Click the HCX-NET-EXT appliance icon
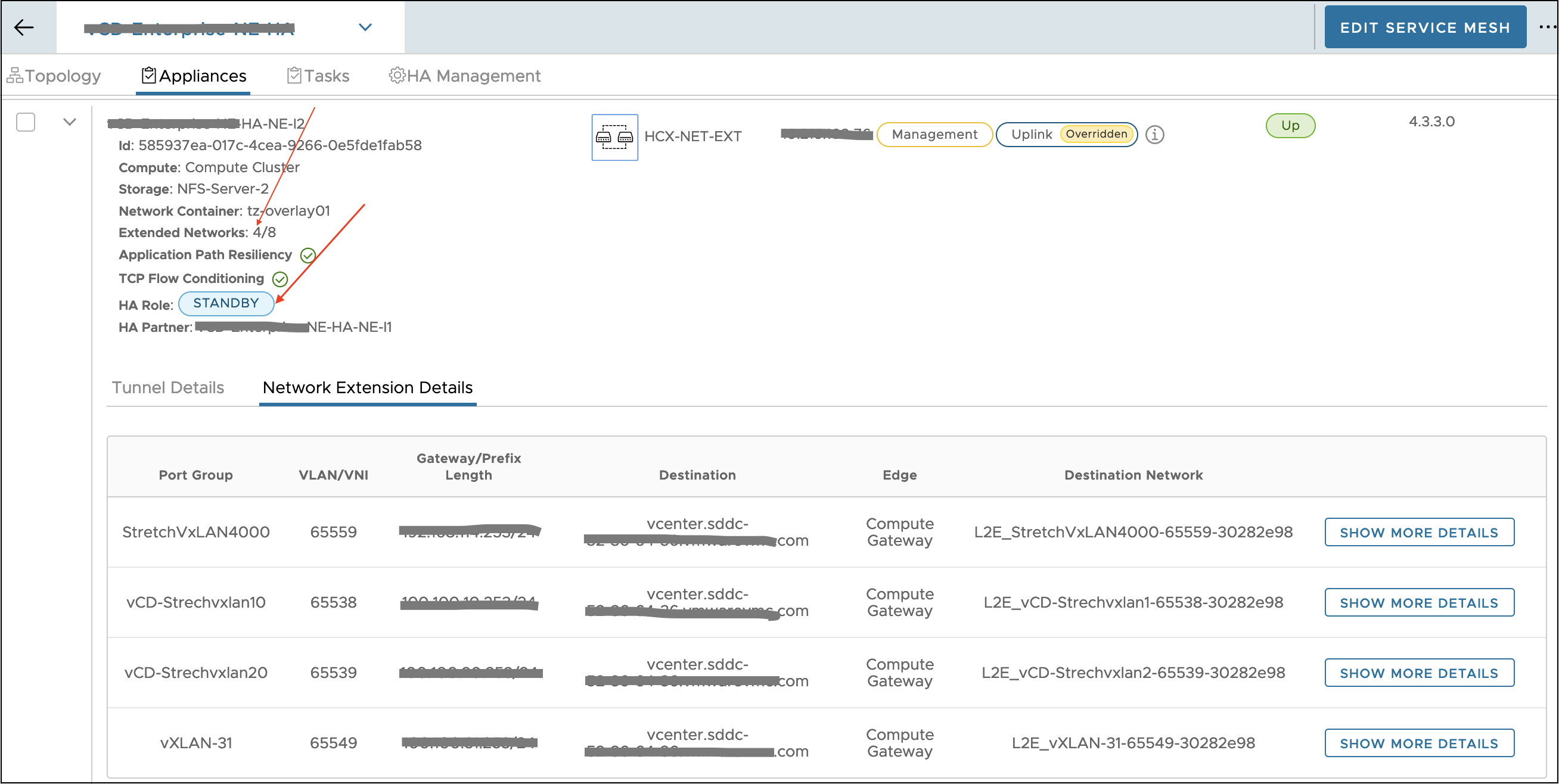Viewport: 1559px width, 784px height. (614, 138)
